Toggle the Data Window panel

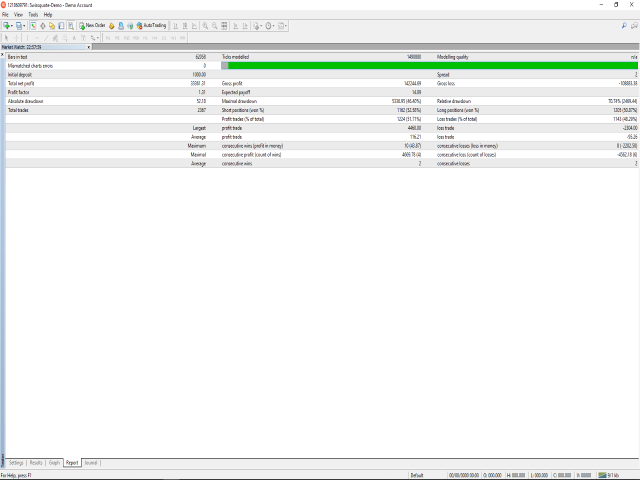(x=42, y=26)
